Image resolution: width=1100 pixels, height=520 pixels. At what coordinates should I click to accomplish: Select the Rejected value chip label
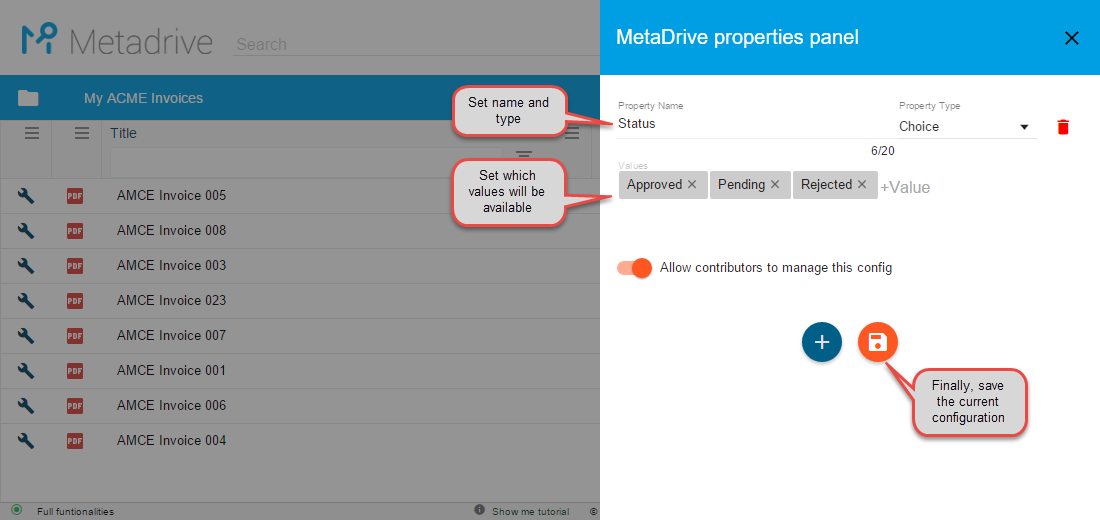point(826,185)
